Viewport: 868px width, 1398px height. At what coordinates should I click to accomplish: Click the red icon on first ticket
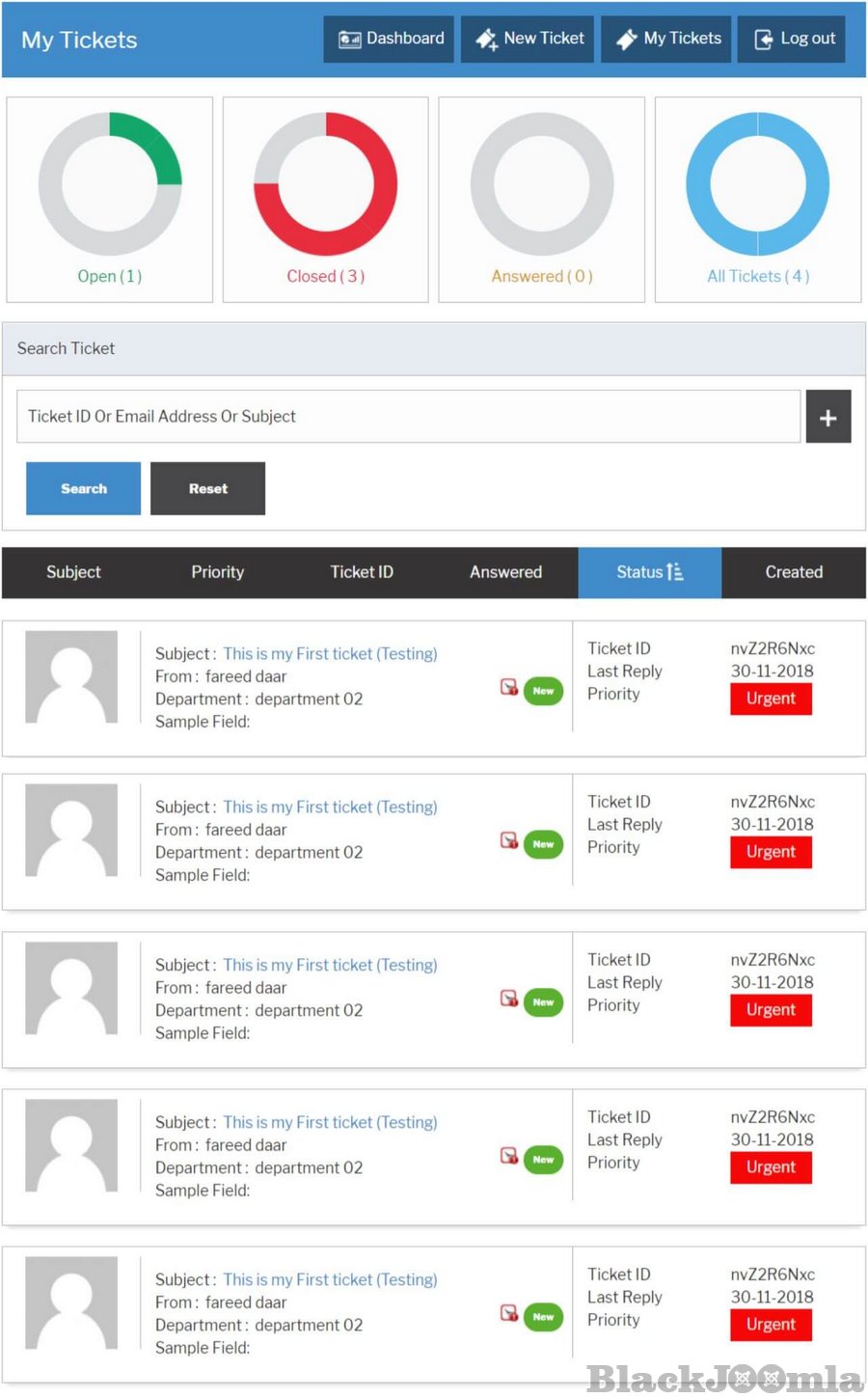click(508, 687)
